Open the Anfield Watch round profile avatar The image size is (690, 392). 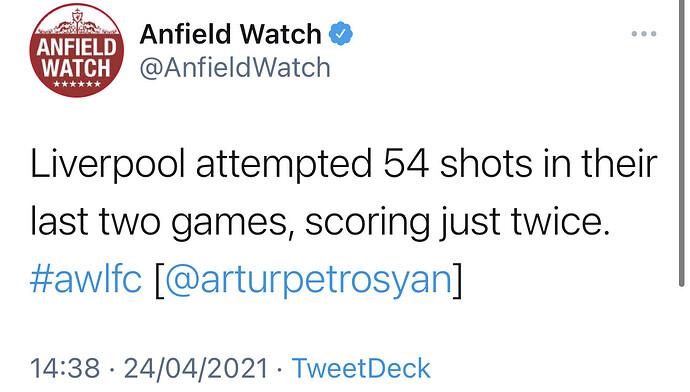tap(77, 50)
